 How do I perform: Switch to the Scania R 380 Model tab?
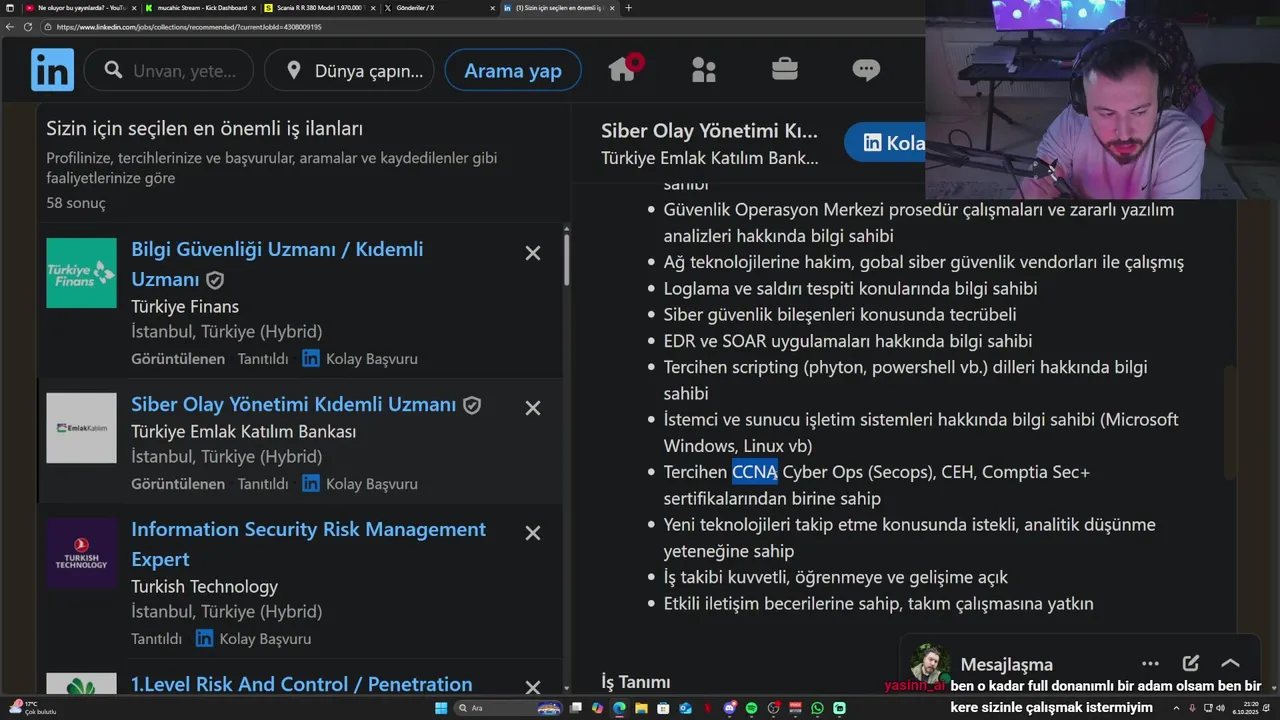click(x=318, y=8)
